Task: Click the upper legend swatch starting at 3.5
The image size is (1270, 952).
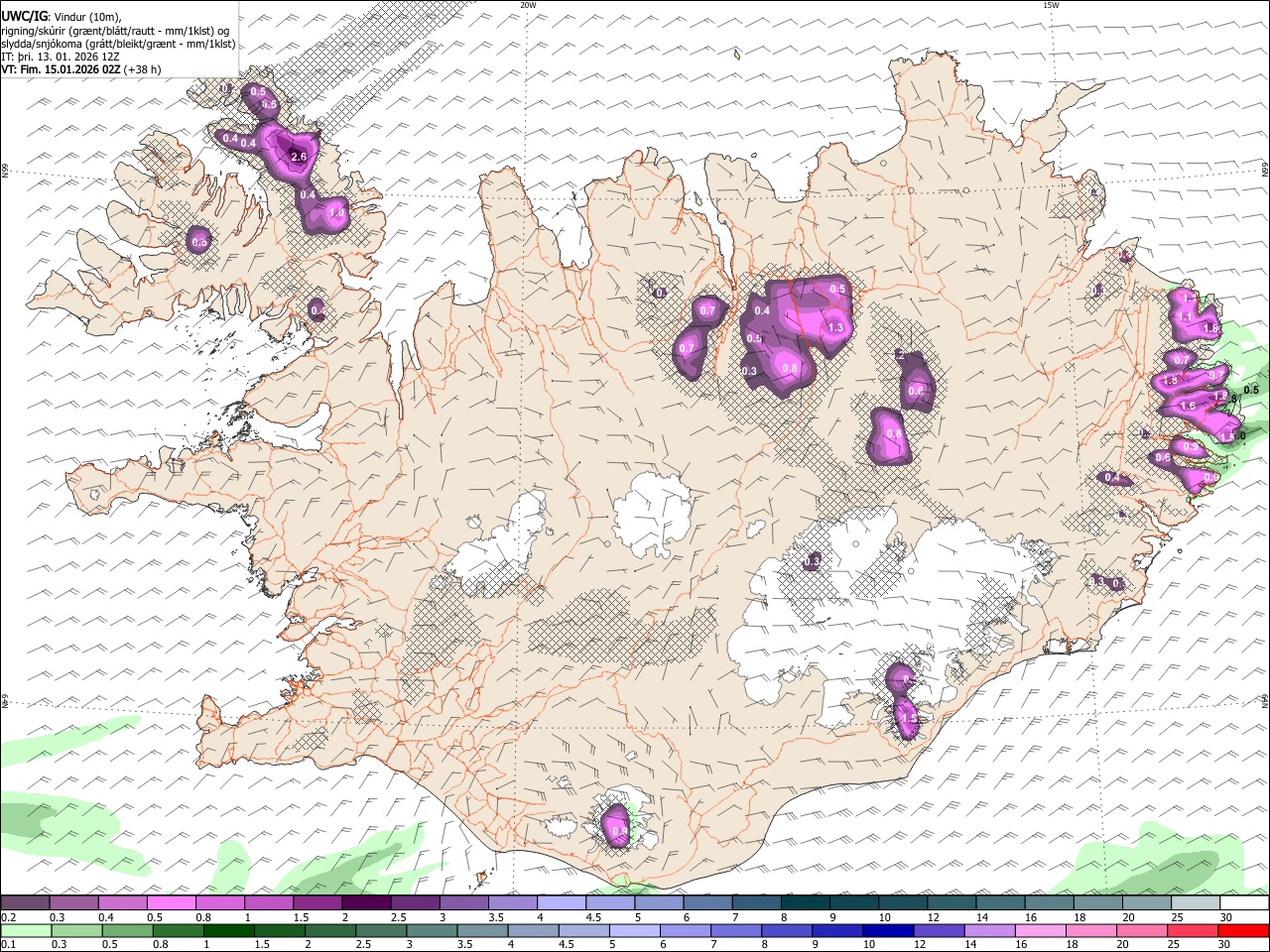Action: [x=513, y=902]
